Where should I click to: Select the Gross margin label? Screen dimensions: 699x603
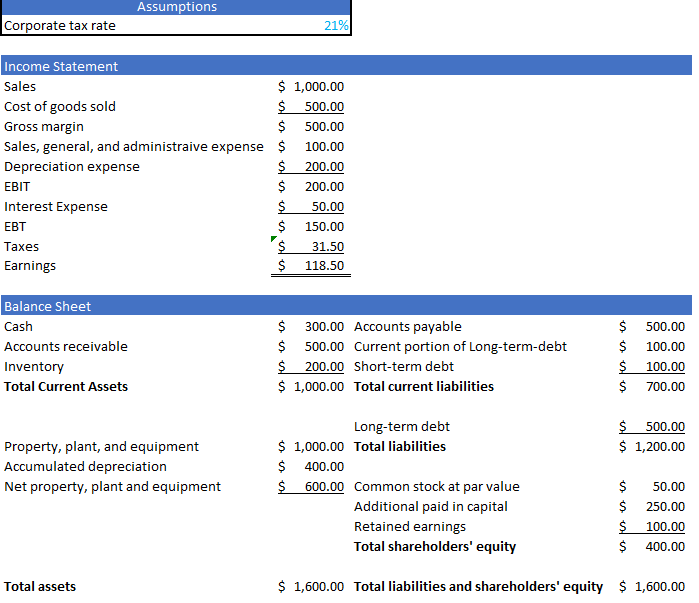click(x=44, y=127)
